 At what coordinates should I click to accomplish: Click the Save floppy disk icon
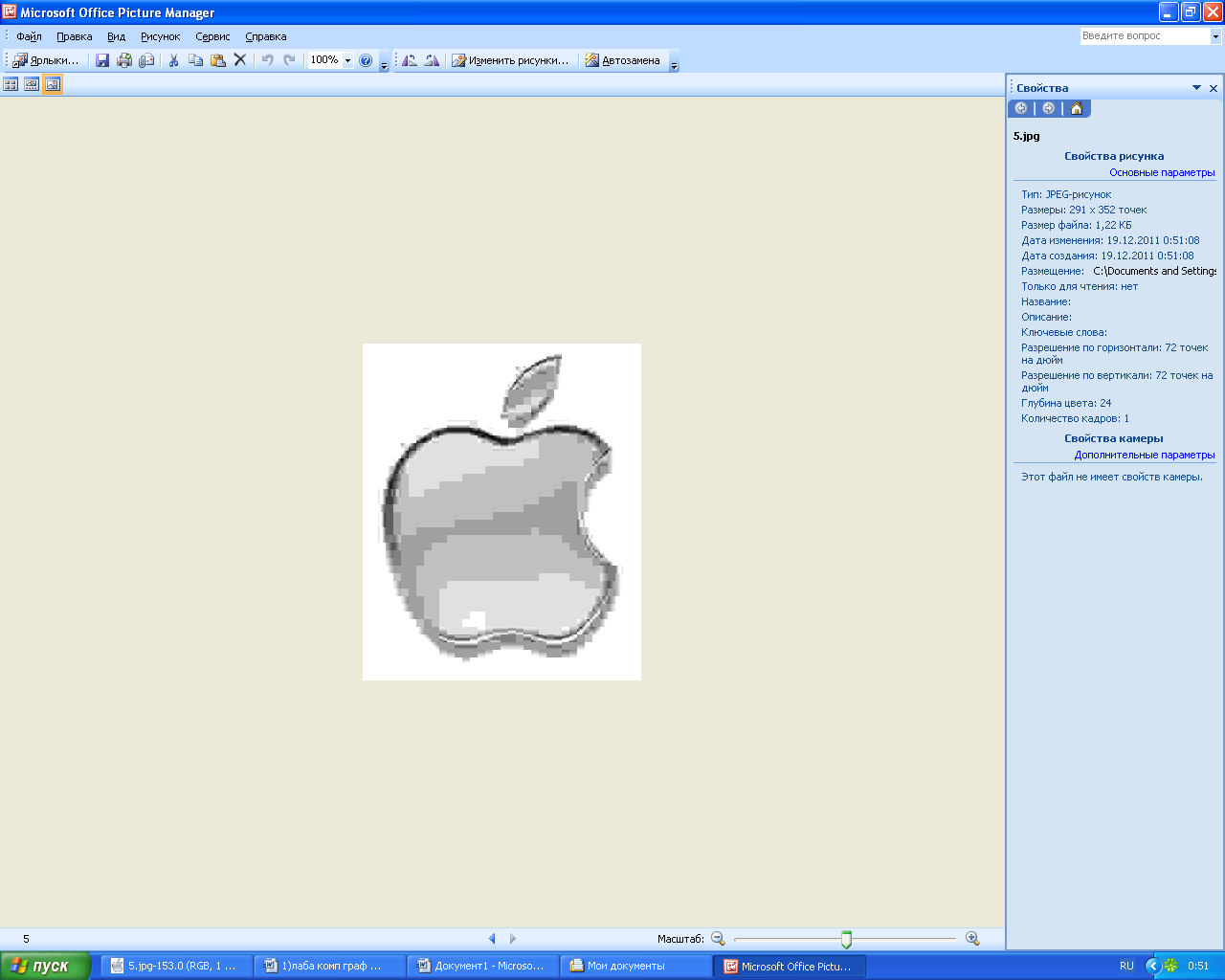coord(102,60)
